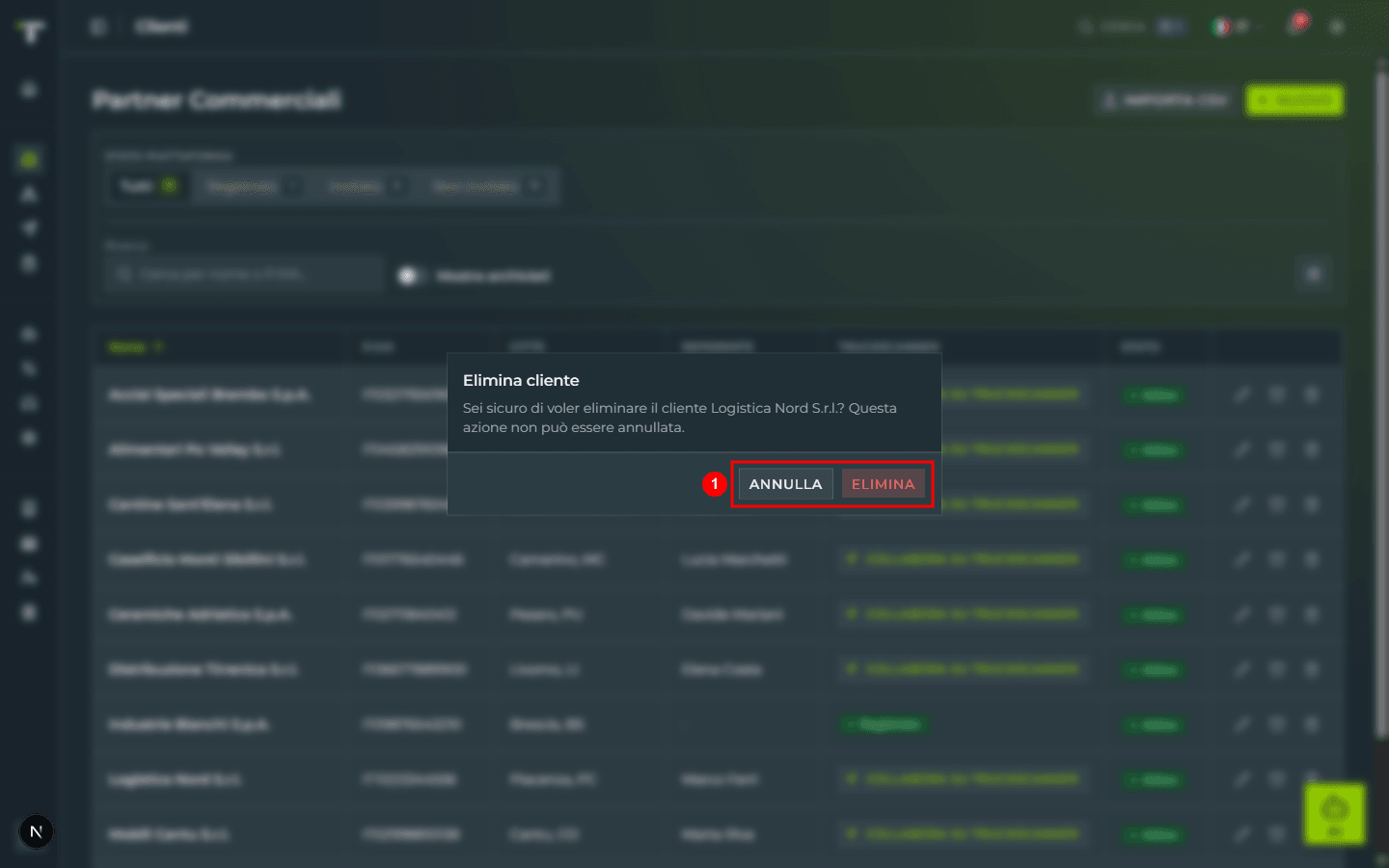Click the 'Sei sicuro di voler eliminare' message

(x=680, y=418)
